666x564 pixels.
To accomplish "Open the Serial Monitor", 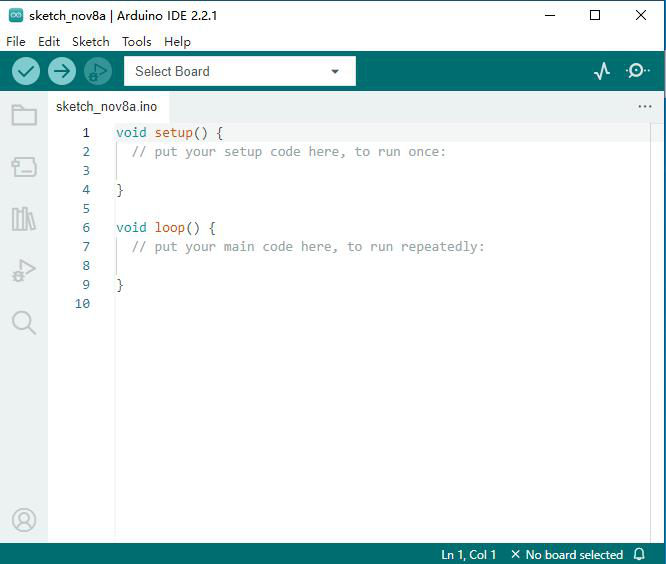I will [x=637, y=71].
